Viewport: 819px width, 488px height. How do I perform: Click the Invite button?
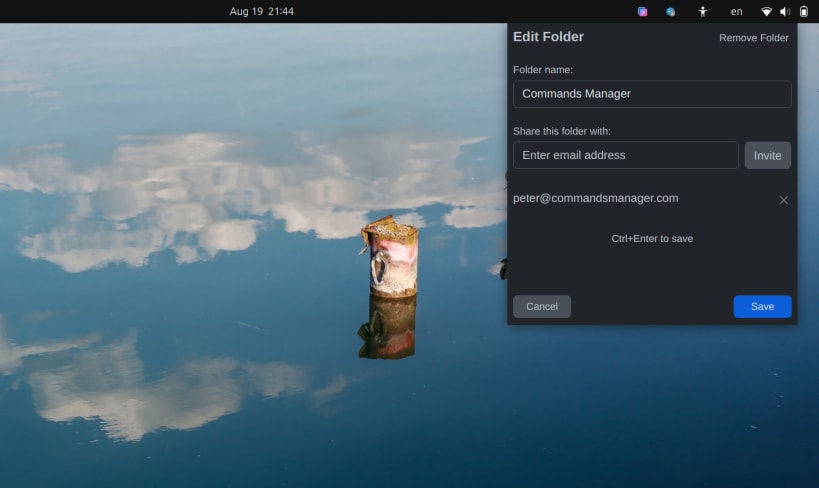767,155
